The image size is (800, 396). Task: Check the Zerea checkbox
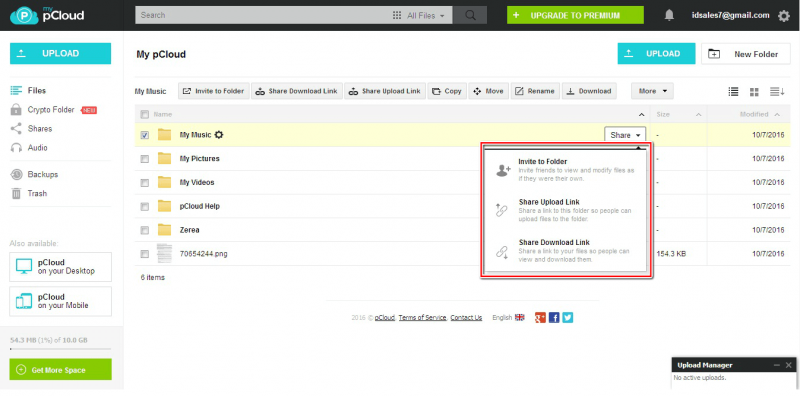click(x=145, y=230)
